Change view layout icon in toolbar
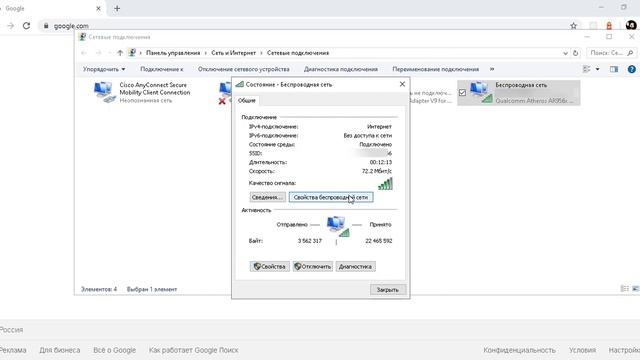This screenshot has width=640, height=360. [x=587, y=69]
